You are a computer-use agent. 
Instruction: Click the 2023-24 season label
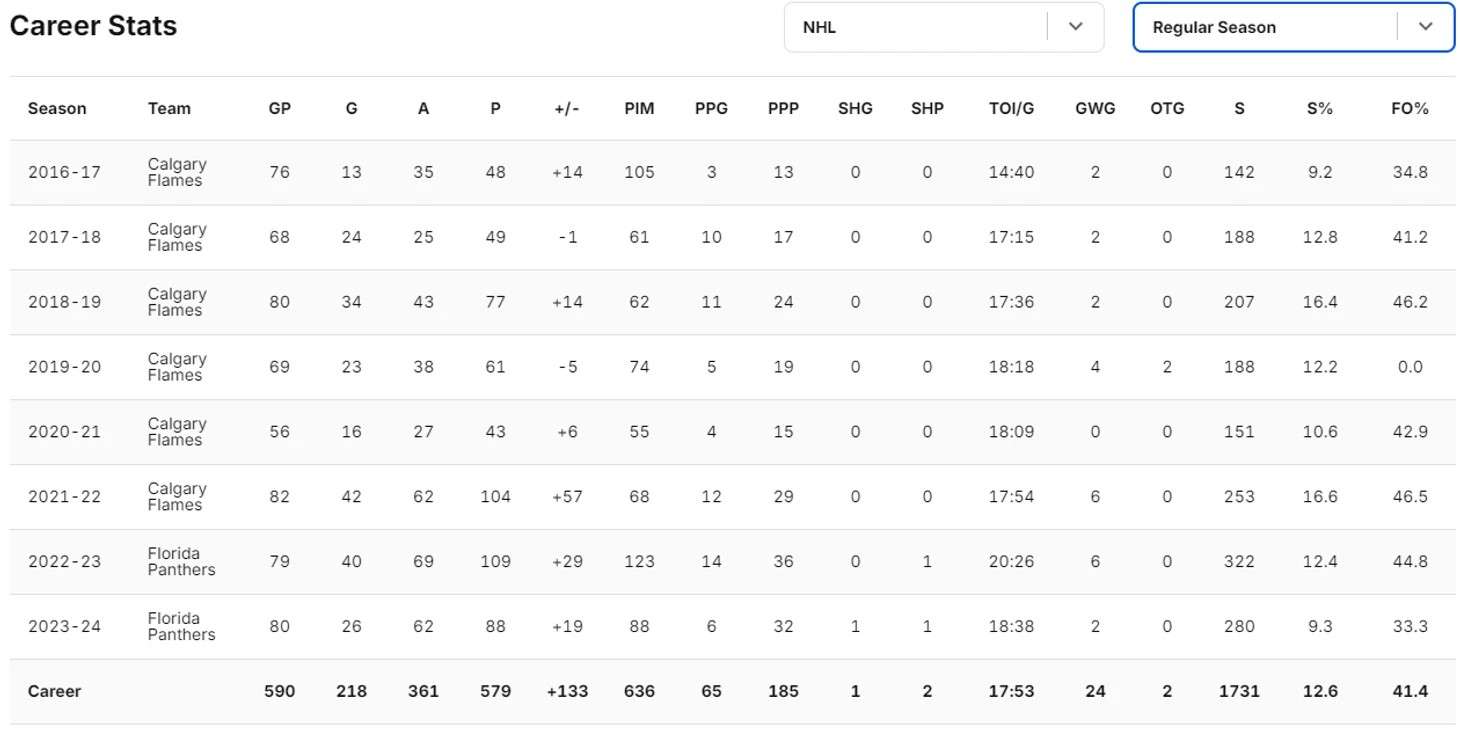click(x=64, y=626)
